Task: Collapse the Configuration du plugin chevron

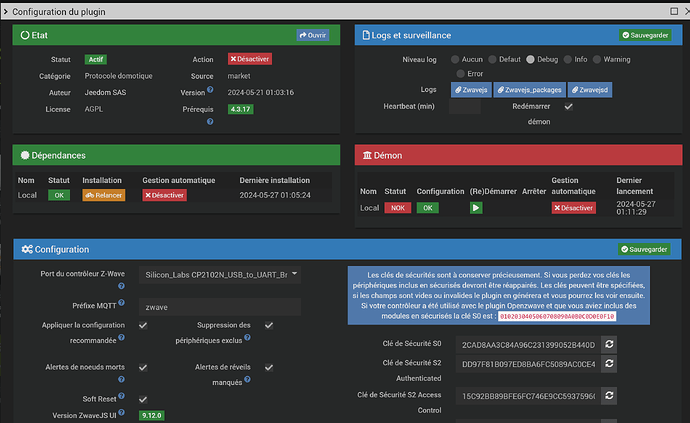Action: click(x=6, y=12)
